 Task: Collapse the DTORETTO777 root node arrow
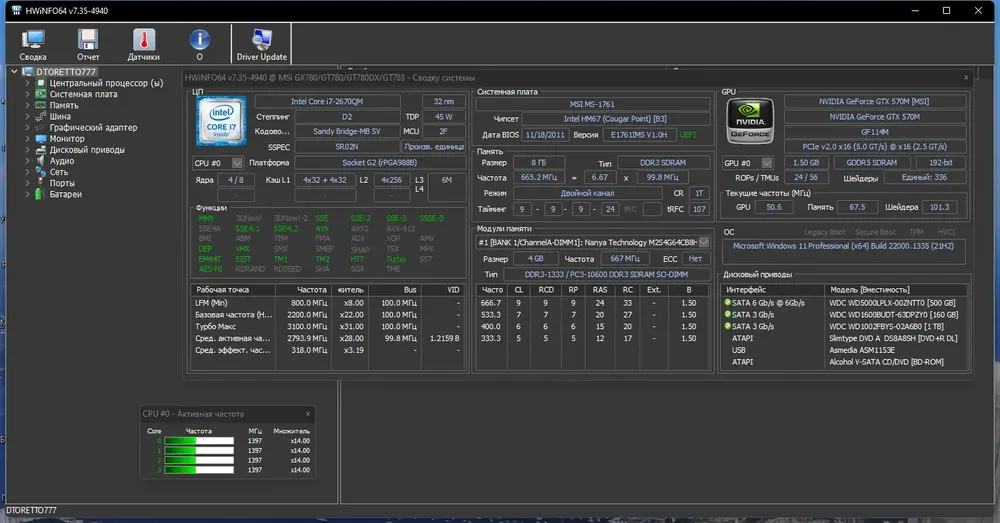14,71
